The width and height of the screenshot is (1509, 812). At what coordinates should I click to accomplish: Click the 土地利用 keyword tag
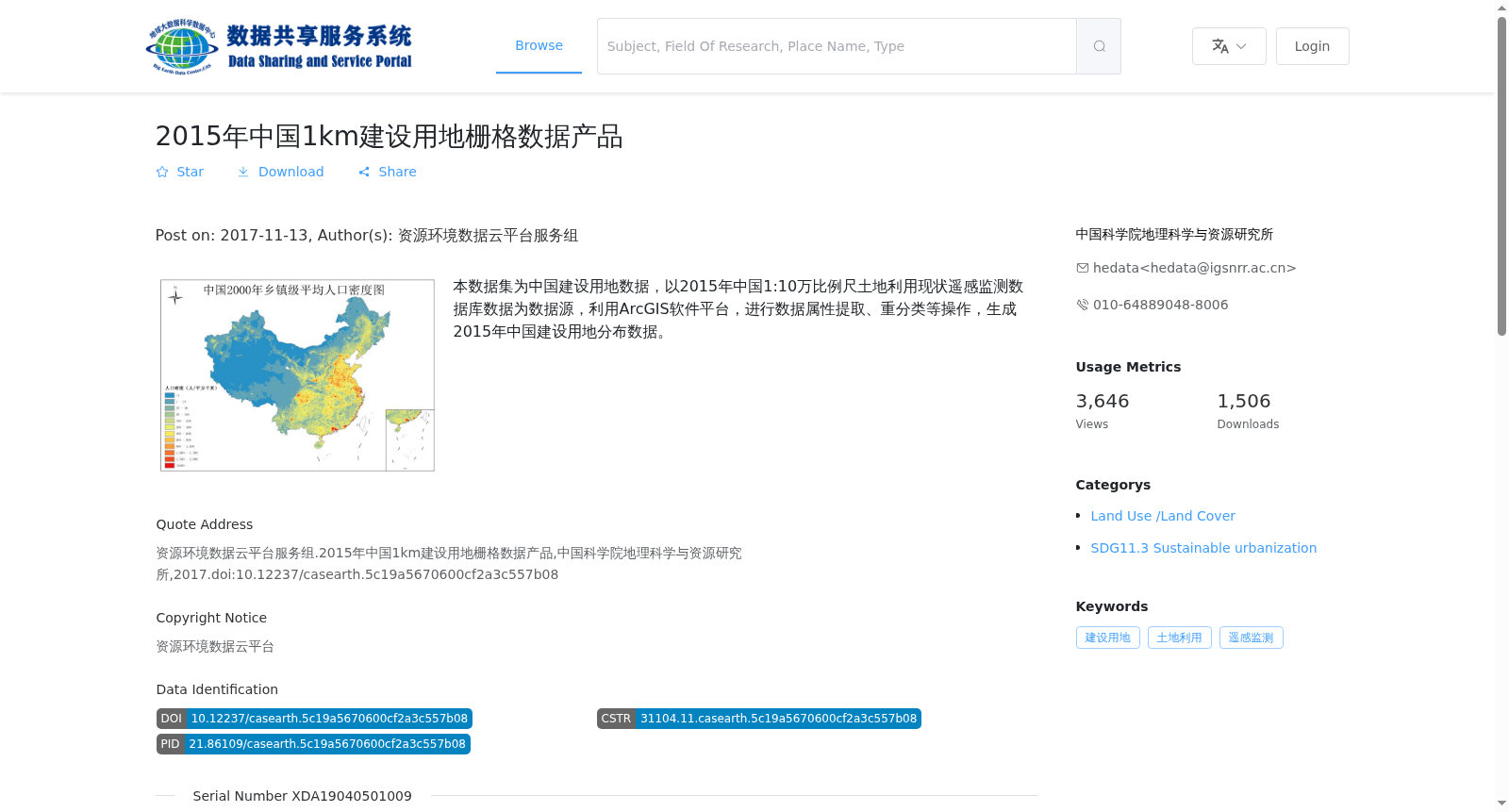click(x=1179, y=638)
